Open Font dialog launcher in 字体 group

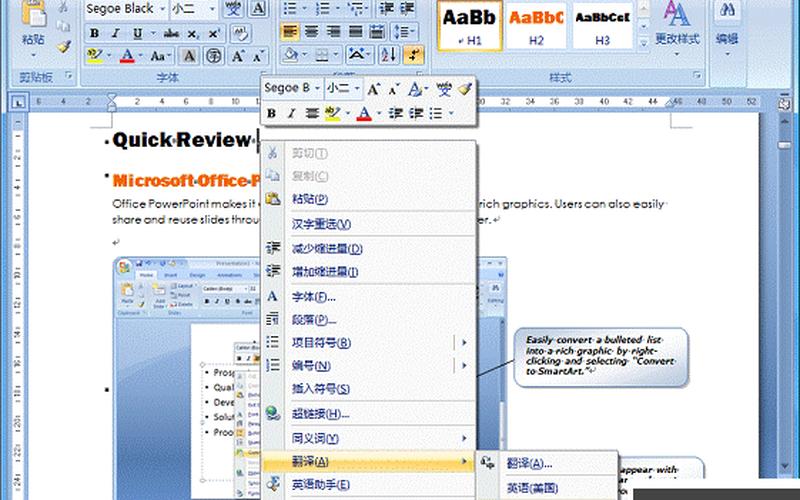tap(265, 75)
